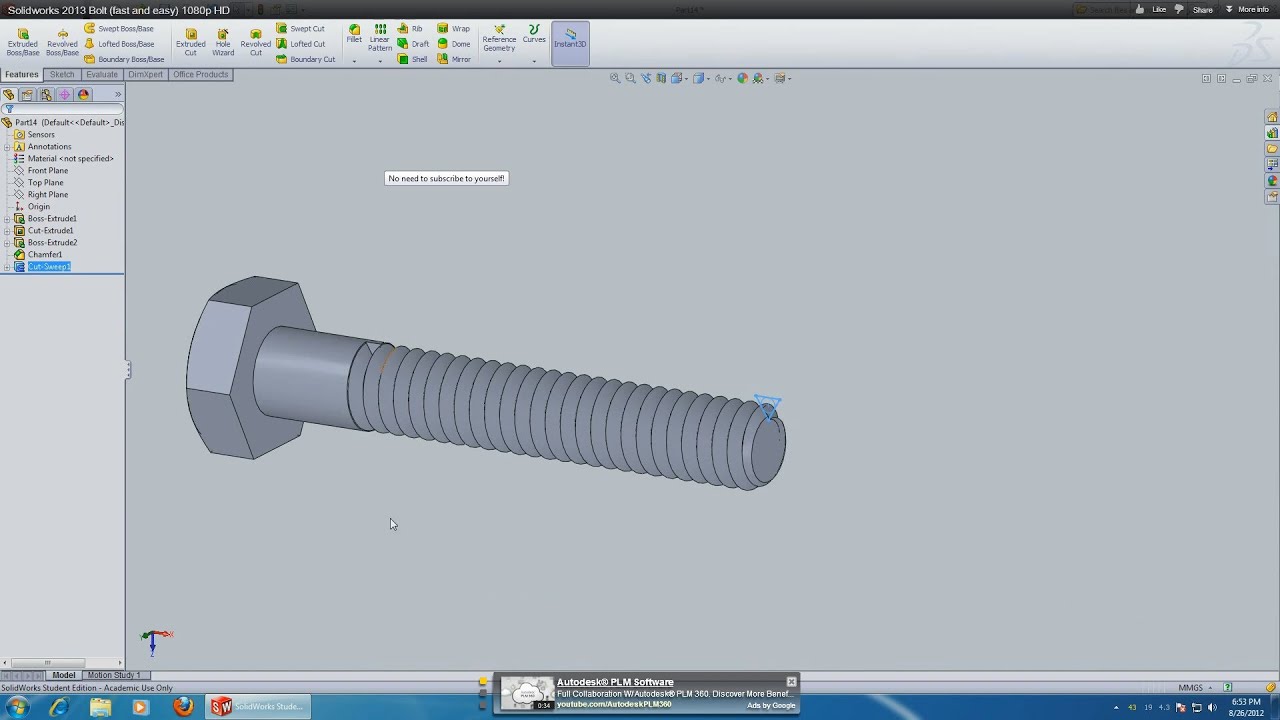Start the Linear Pattern tool
Image resolution: width=1280 pixels, height=720 pixels.
[x=380, y=38]
